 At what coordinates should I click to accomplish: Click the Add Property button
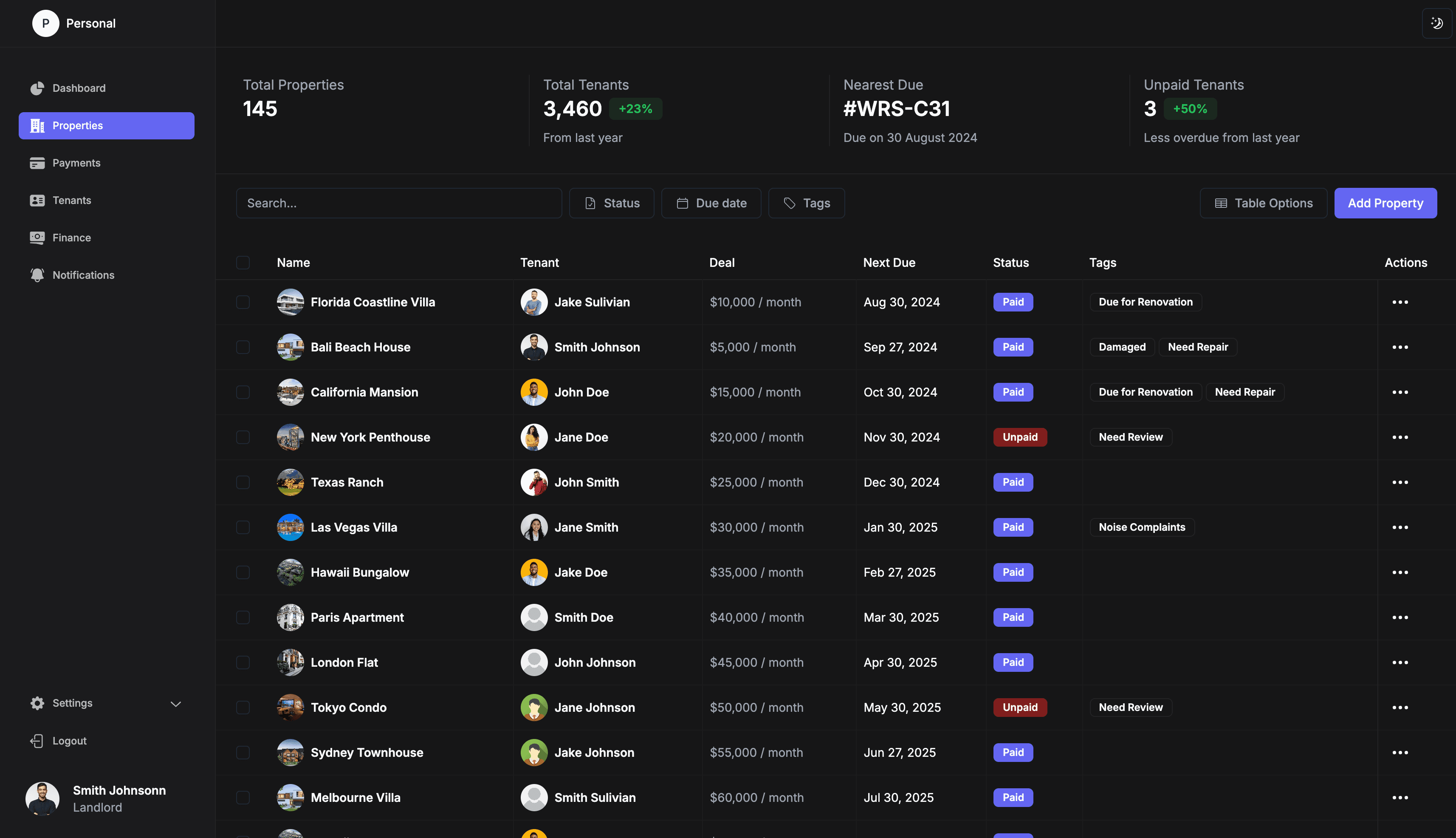[1385, 203]
